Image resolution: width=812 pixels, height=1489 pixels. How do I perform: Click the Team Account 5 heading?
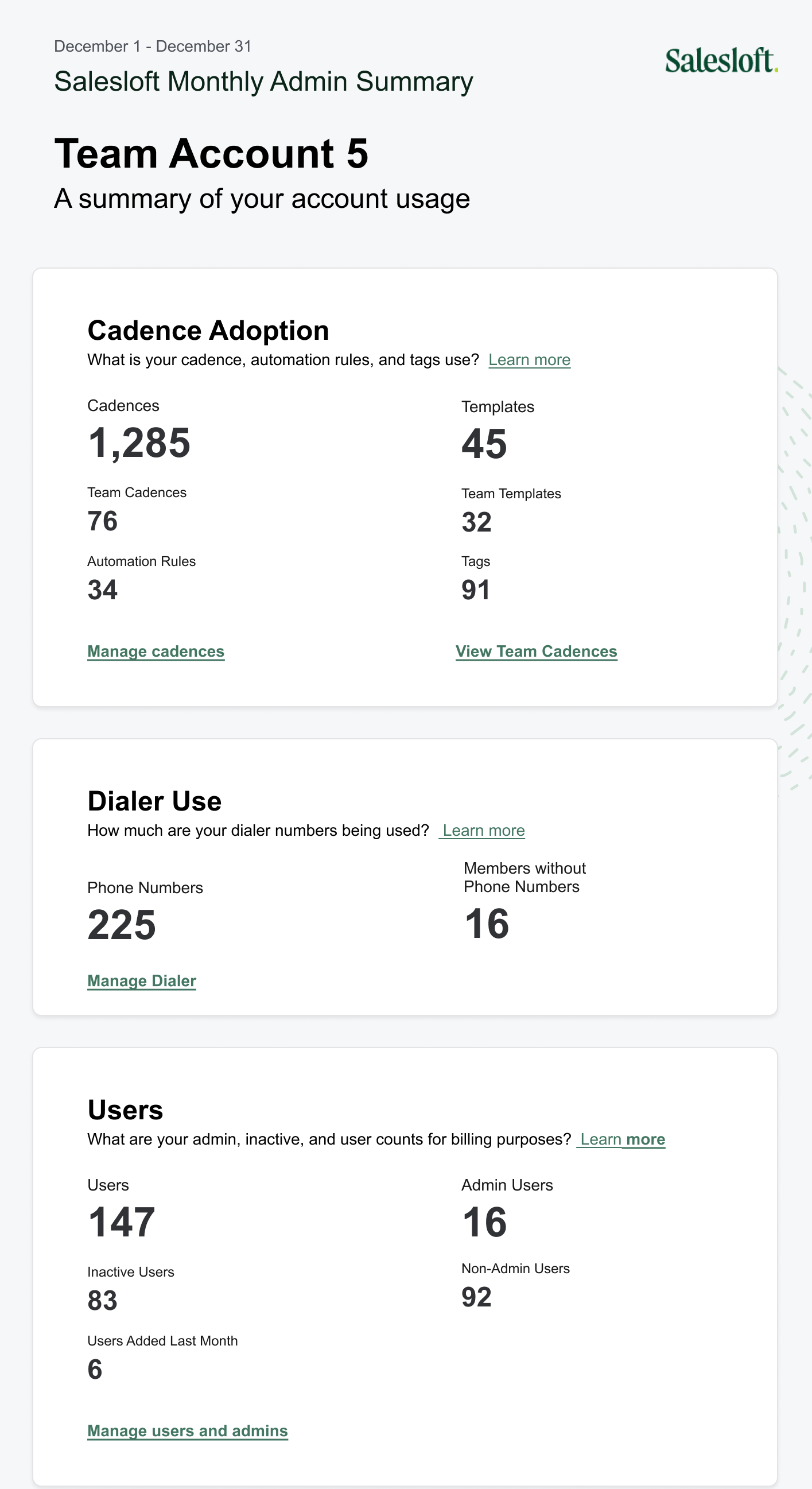pos(211,154)
